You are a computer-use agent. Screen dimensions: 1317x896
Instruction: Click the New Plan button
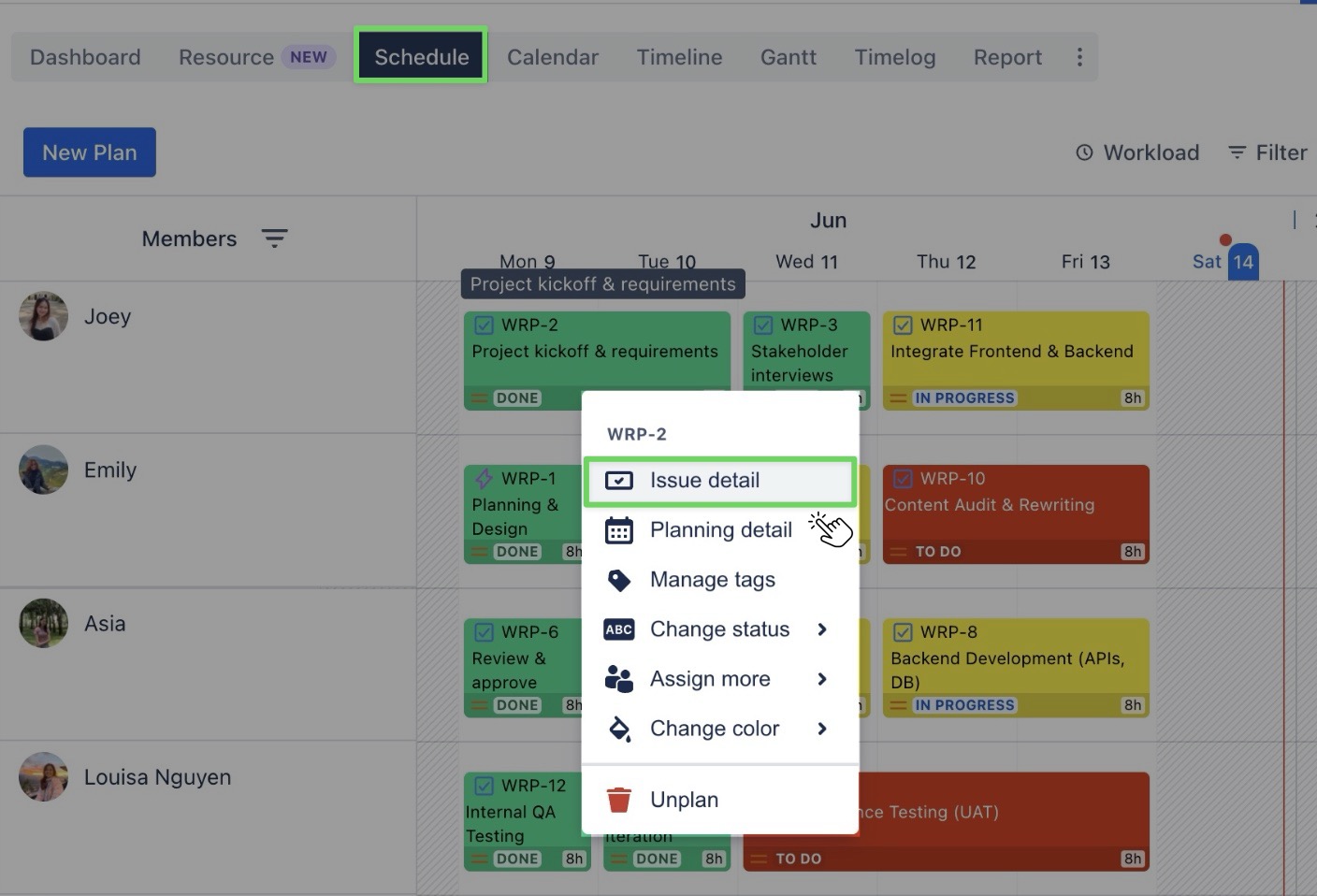(89, 152)
